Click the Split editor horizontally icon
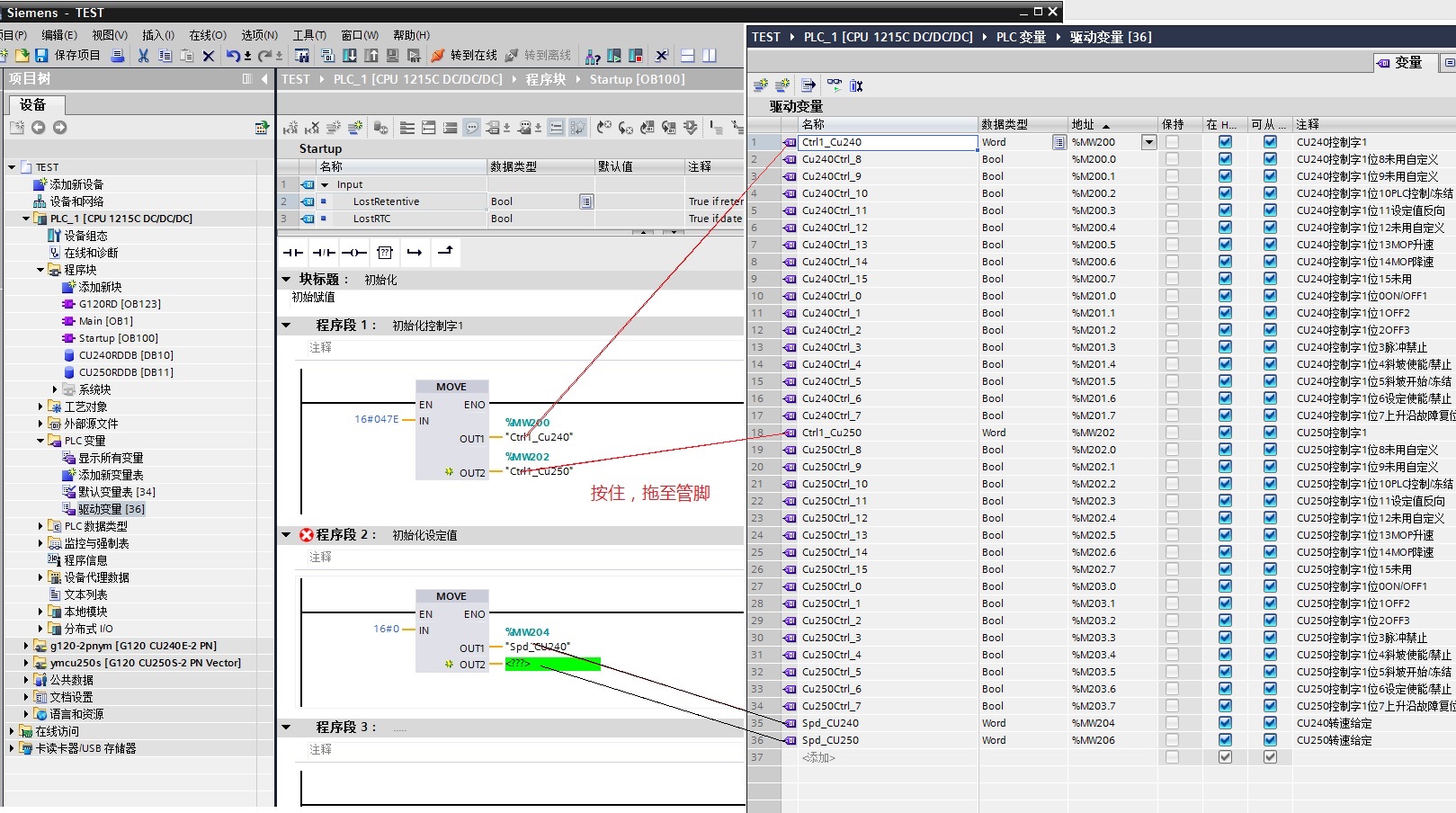The image size is (1456, 813). coord(688,56)
